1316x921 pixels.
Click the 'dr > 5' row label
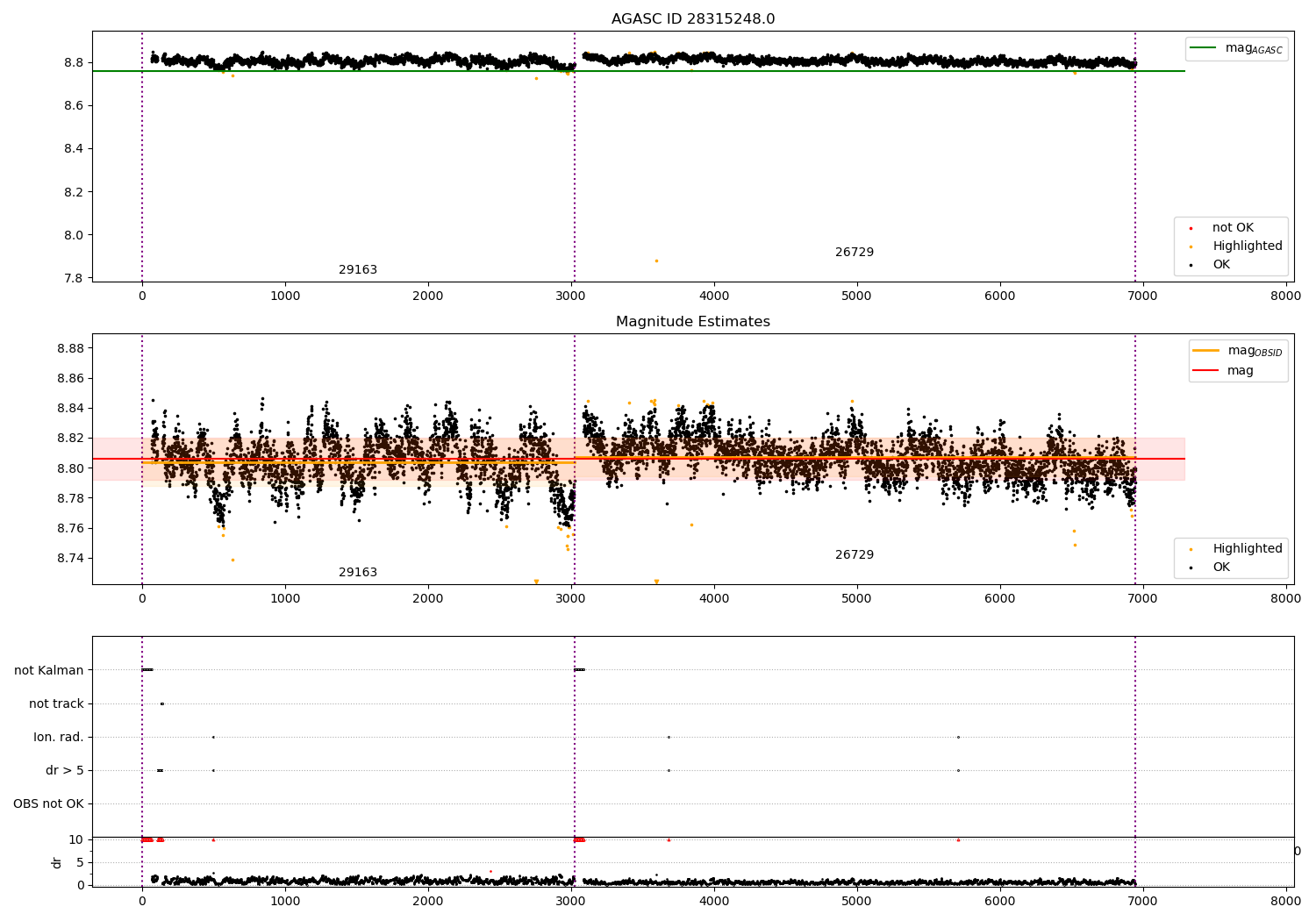tap(65, 771)
